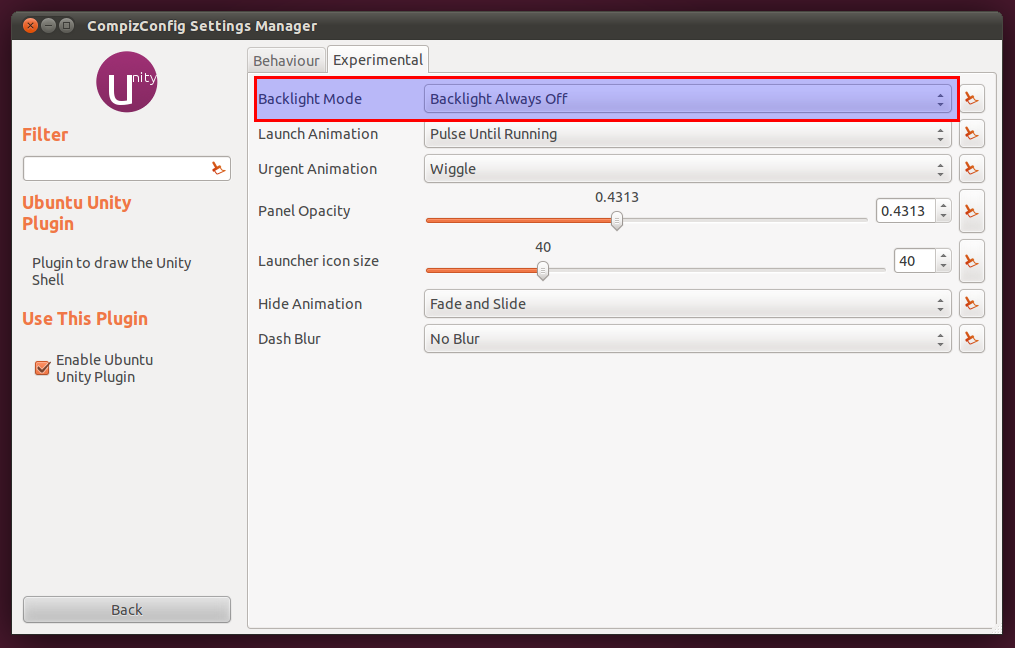Viewport: 1015px width, 648px height.
Task: Disable the Enable Ubuntu Unity Plugin checkbox
Action: [42, 368]
